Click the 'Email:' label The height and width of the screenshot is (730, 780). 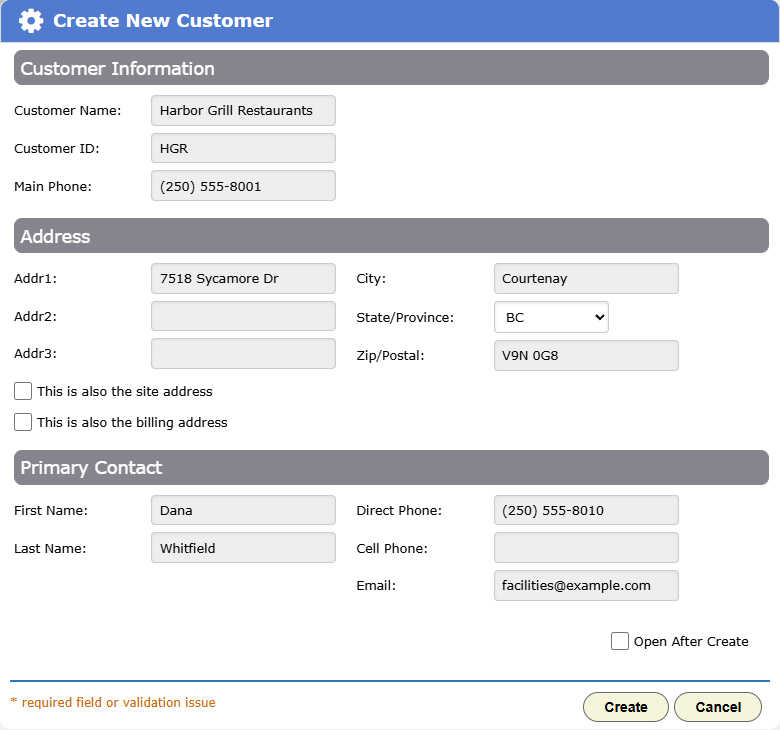[x=376, y=586]
